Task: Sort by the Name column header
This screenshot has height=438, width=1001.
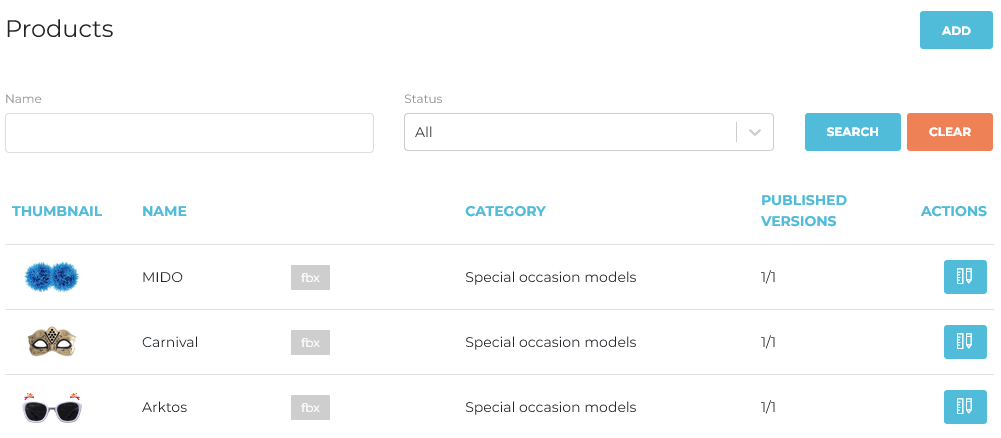Action: (164, 211)
